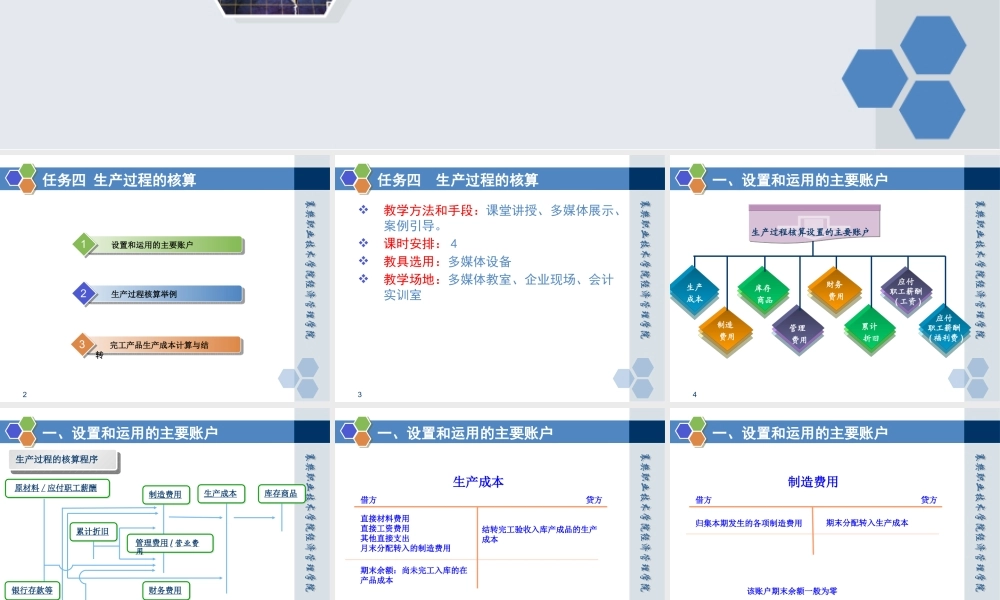Select the orange diamond numbered 3 on slide 2
The height and width of the screenshot is (600, 1000).
pos(83,344)
